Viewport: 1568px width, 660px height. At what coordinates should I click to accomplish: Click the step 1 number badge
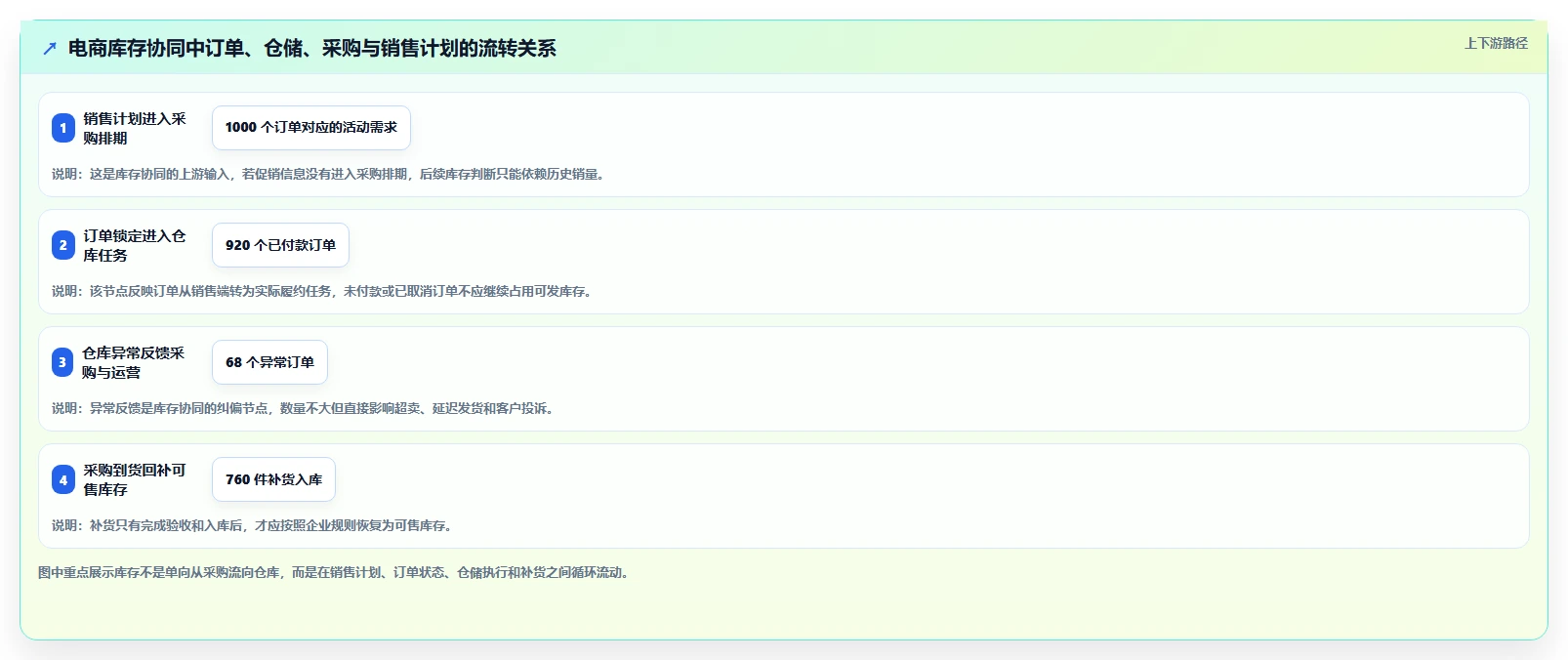pyautogui.click(x=63, y=128)
